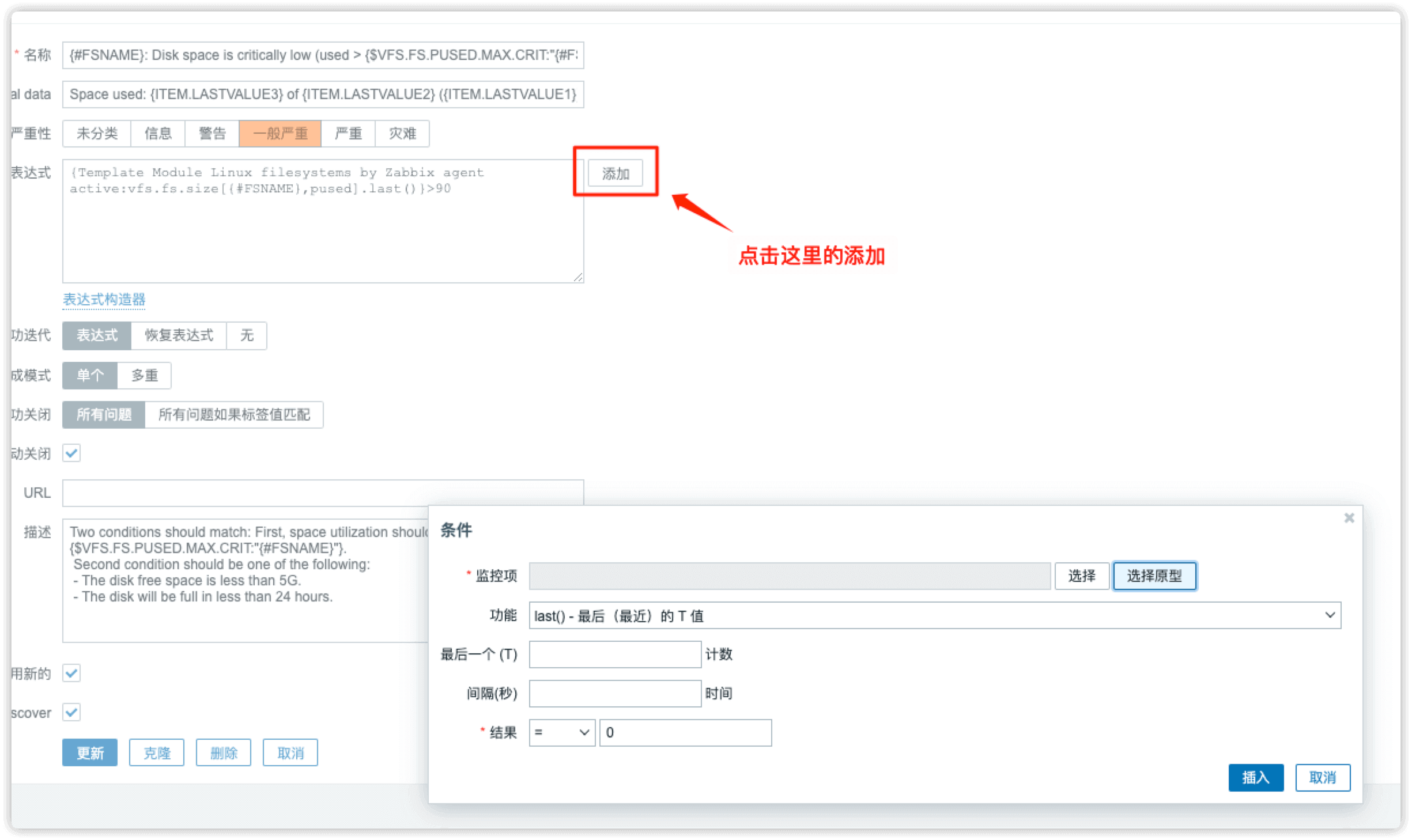Choose 多重 problem generation mode
This screenshot has height=840, width=1412.
[x=144, y=376]
